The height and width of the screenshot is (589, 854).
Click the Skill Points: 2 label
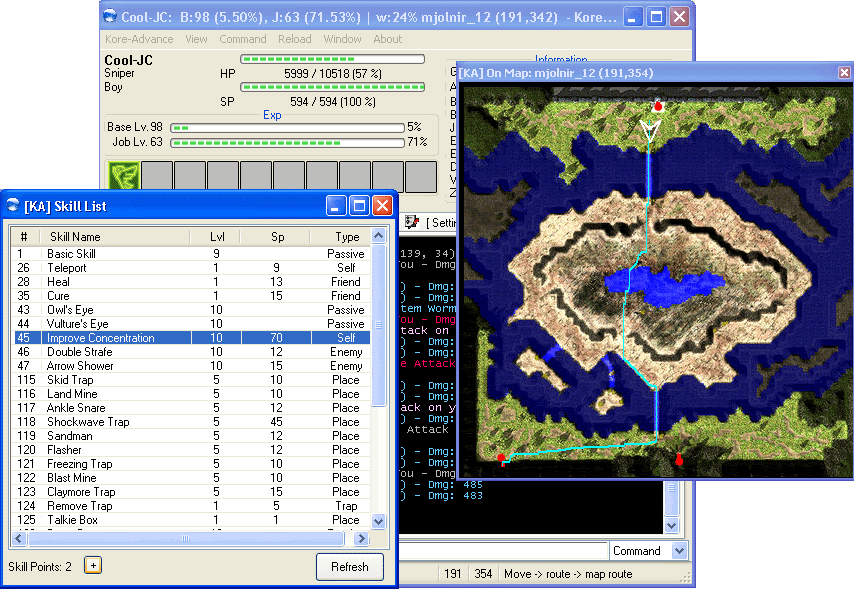tap(40, 567)
